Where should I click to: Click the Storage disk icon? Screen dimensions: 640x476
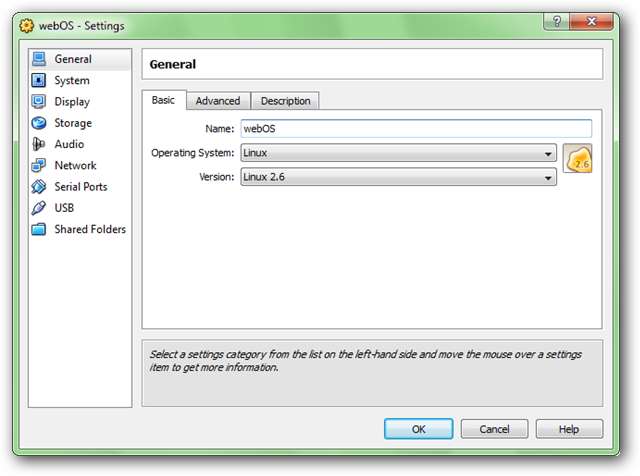[x=39, y=123]
